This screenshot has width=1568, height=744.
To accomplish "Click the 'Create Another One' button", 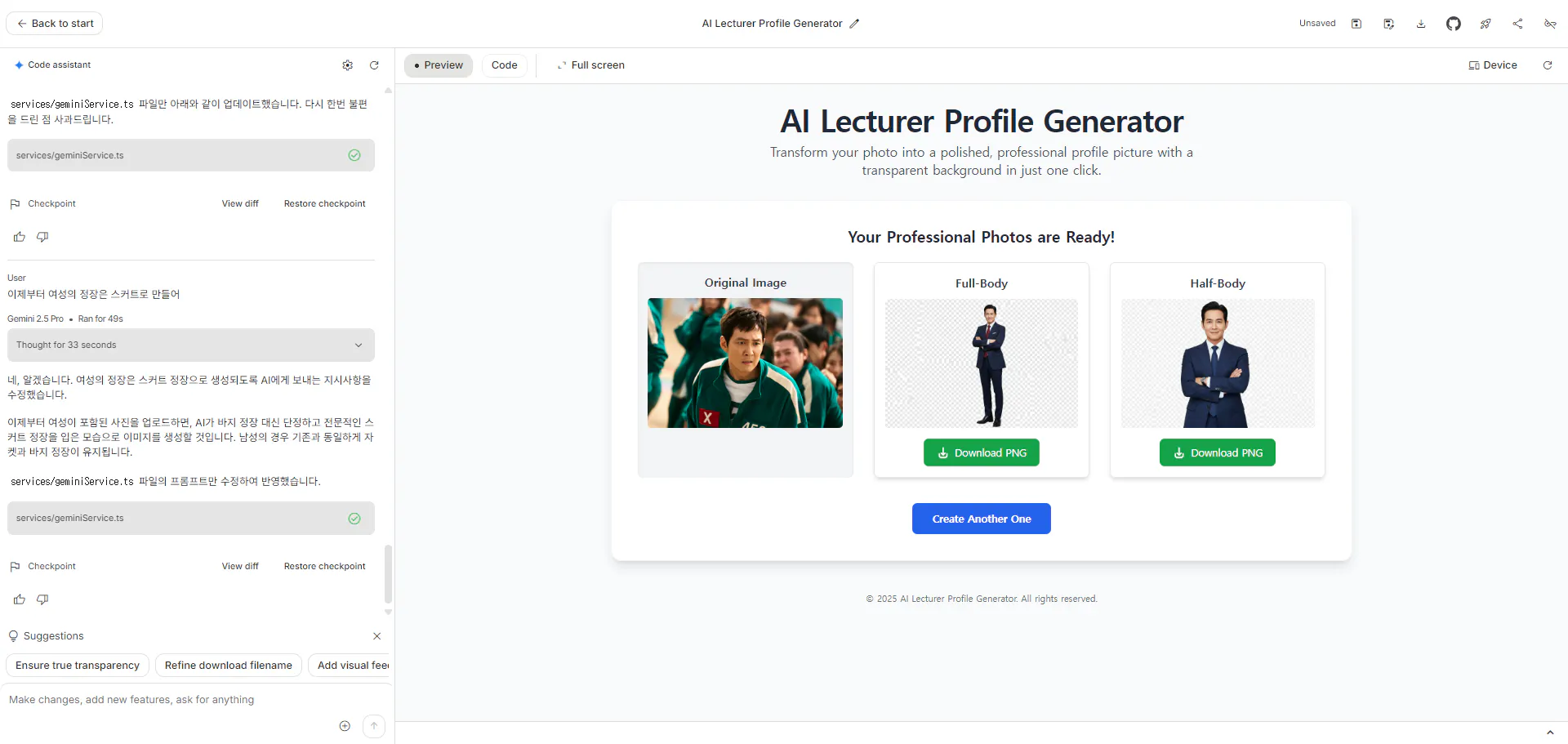I will (981, 519).
